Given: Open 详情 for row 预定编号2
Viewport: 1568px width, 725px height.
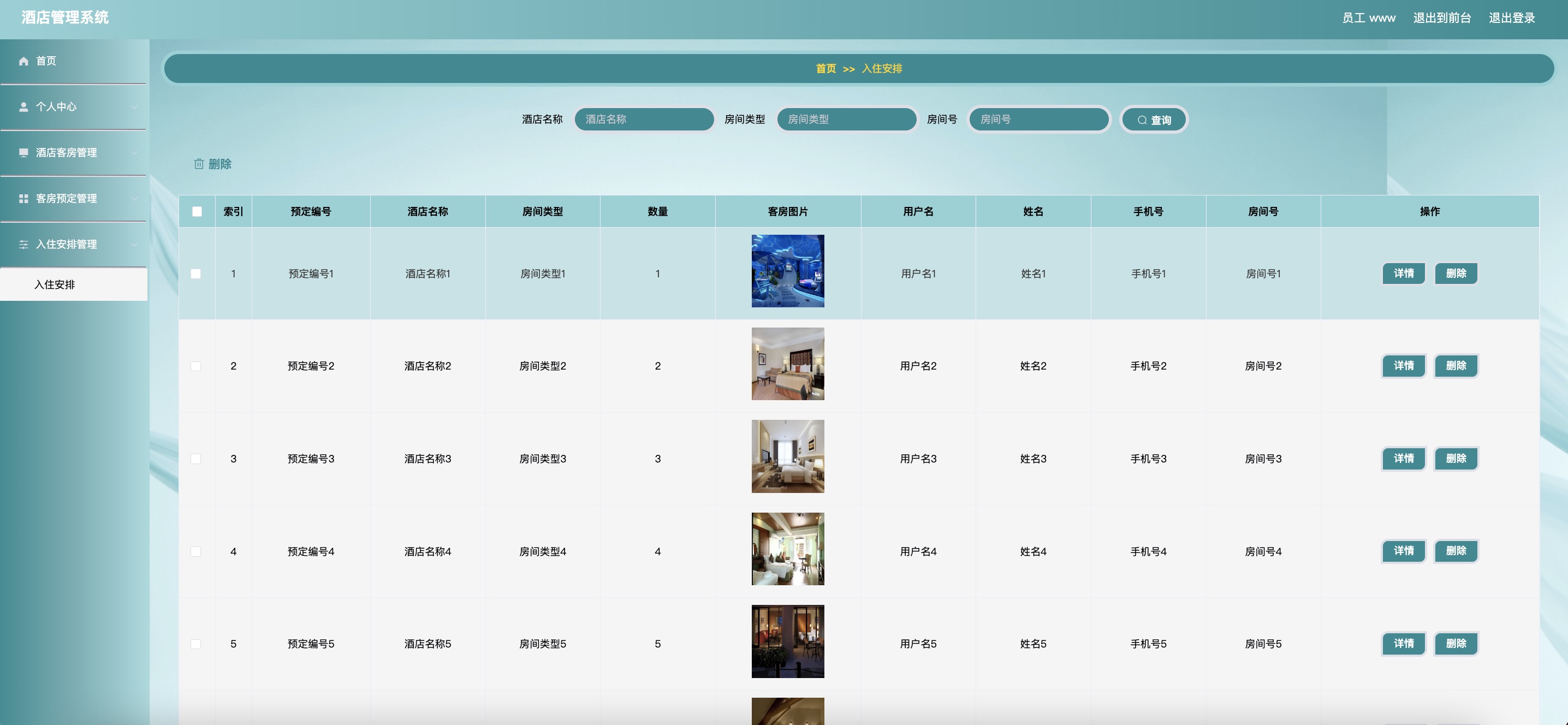Looking at the screenshot, I should [1404, 366].
